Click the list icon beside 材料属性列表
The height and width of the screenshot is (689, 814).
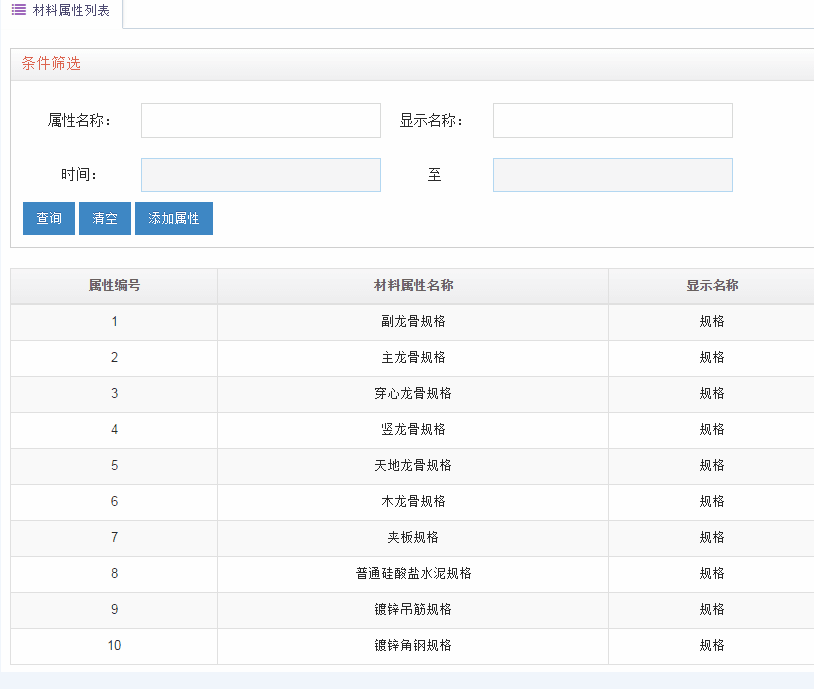tap(19, 10)
